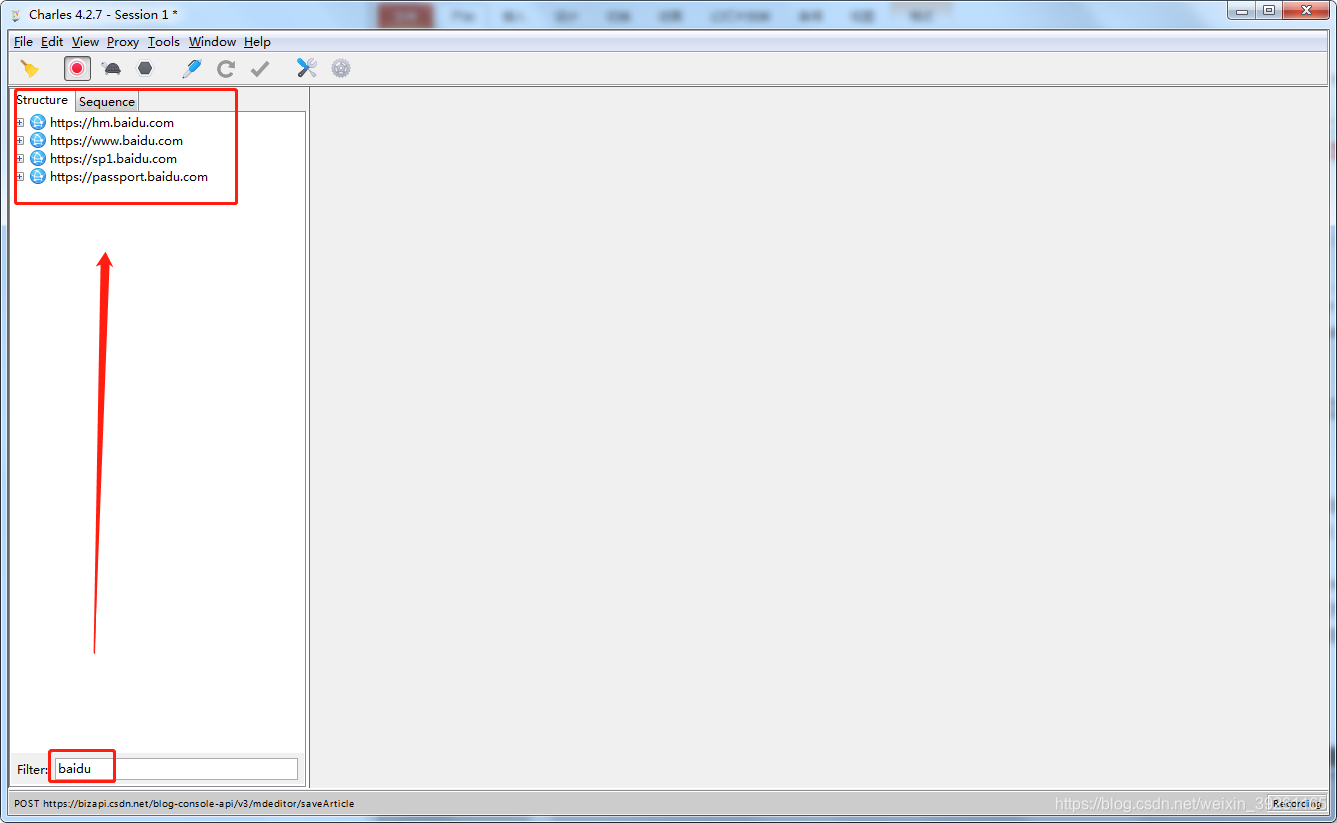Click globe icon beside www.baidu.com
The height and width of the screenshot is (823, 1337).
click(x=38, y=141)
